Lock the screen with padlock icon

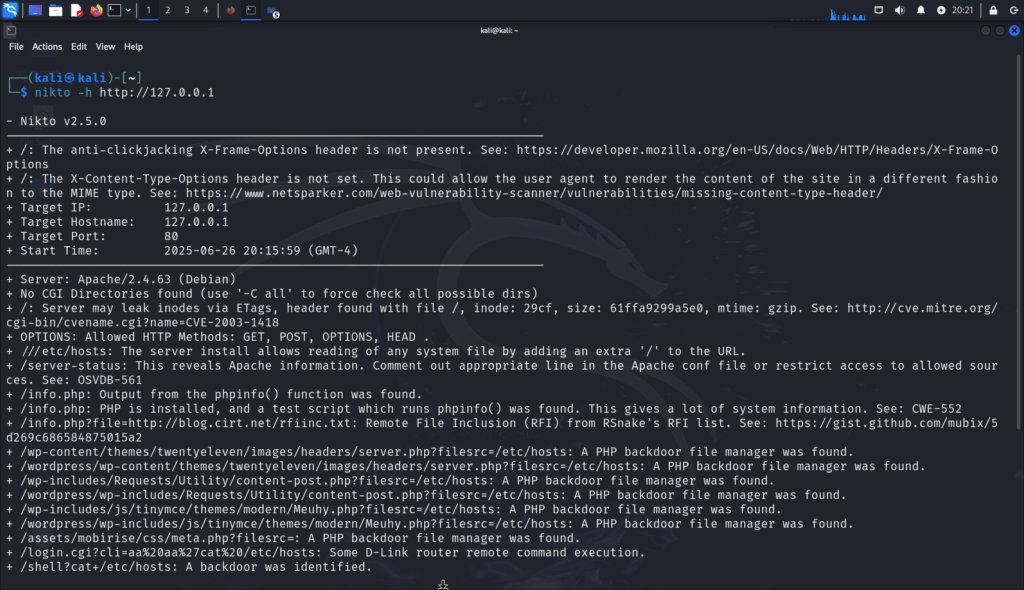(993, 10)
